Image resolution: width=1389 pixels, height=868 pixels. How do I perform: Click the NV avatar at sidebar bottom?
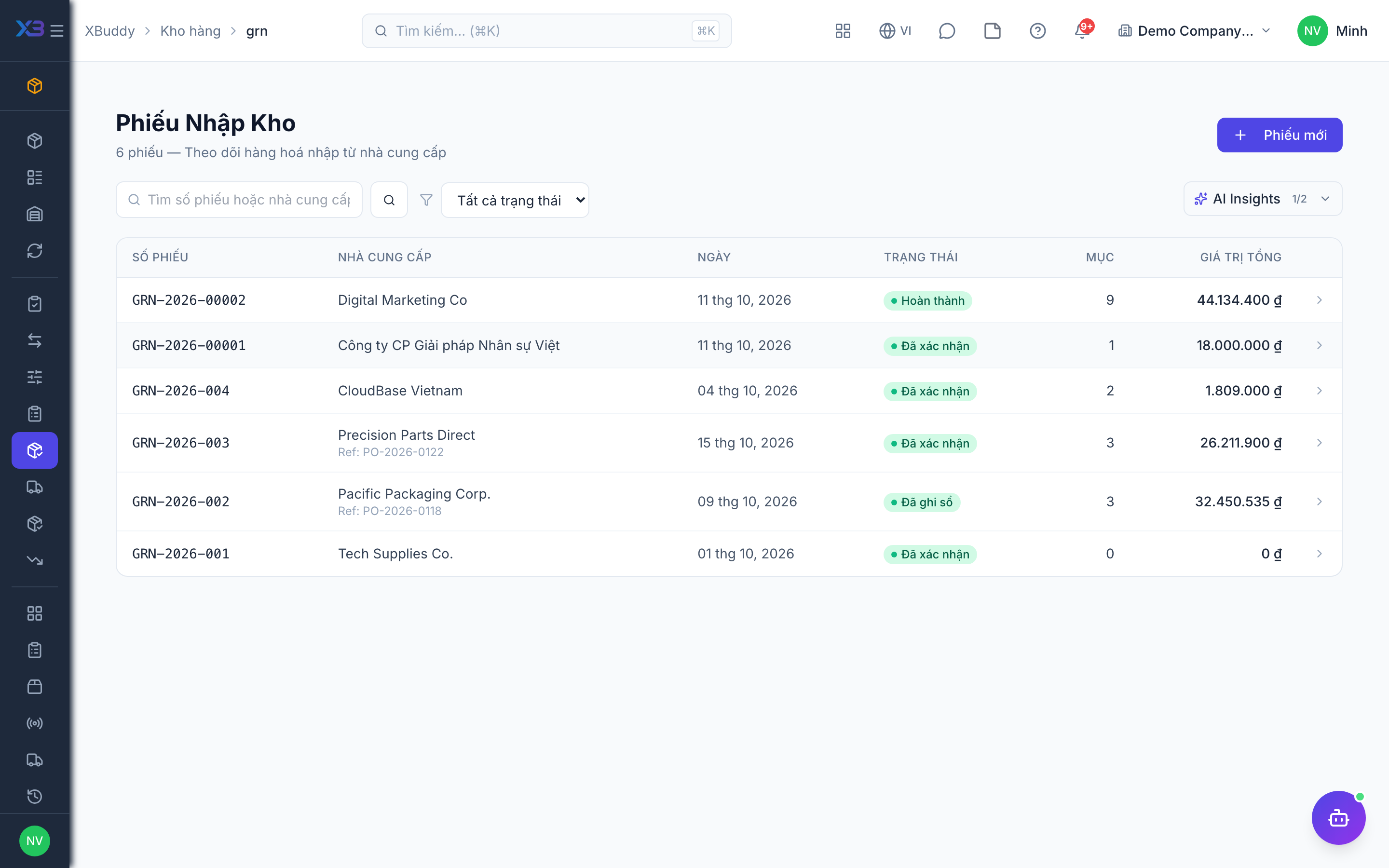click(34, 841)
